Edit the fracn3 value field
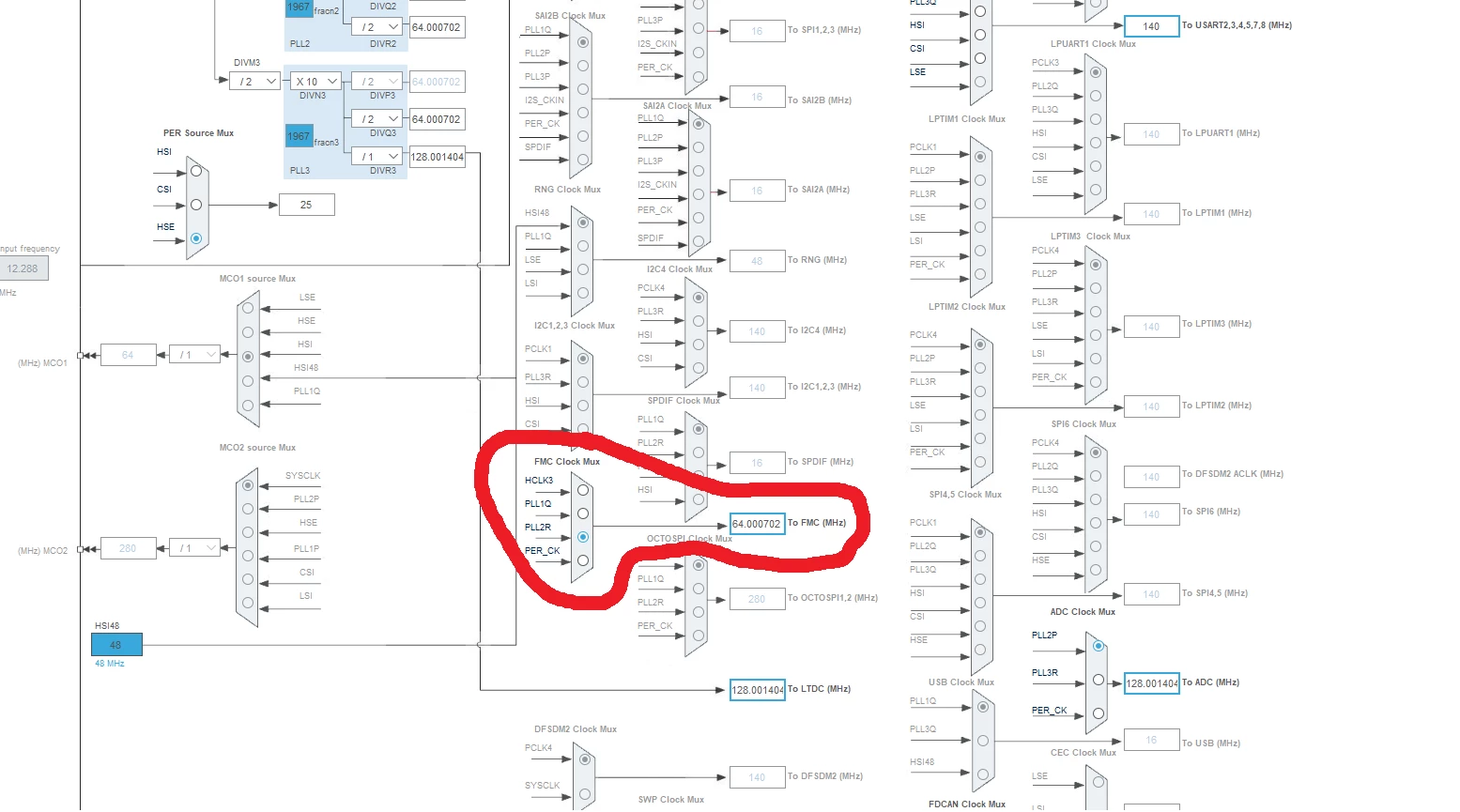Screen dimensions: 1460x812 click(x=299, y=136)
